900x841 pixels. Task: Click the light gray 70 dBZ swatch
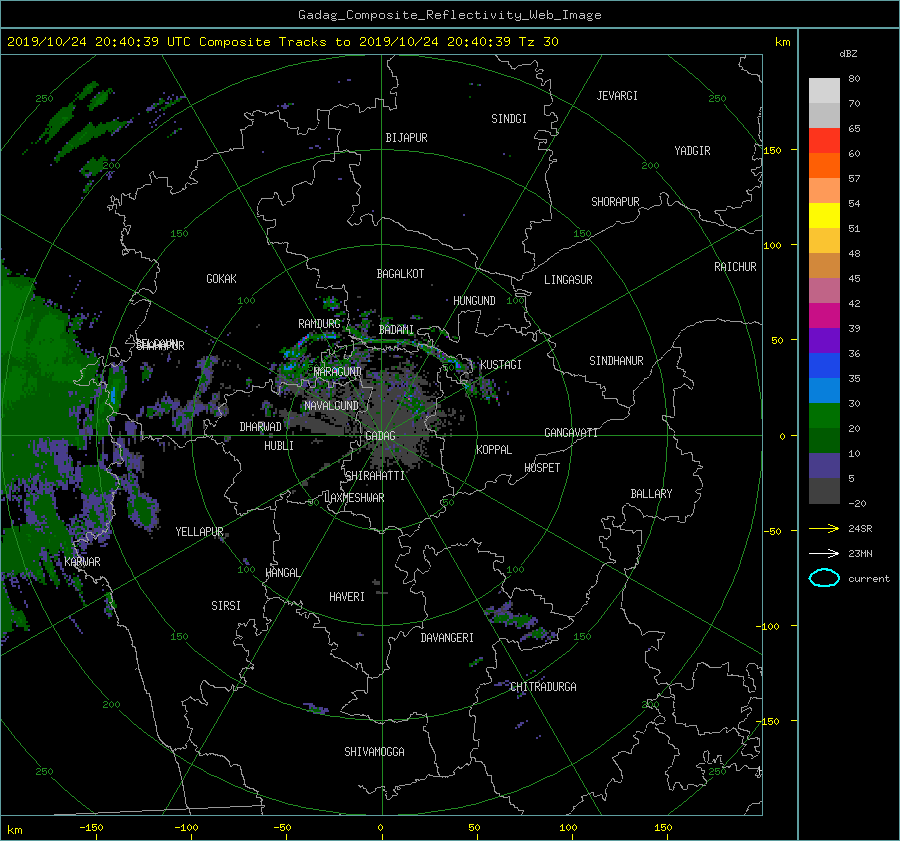[x=824, y=91]
